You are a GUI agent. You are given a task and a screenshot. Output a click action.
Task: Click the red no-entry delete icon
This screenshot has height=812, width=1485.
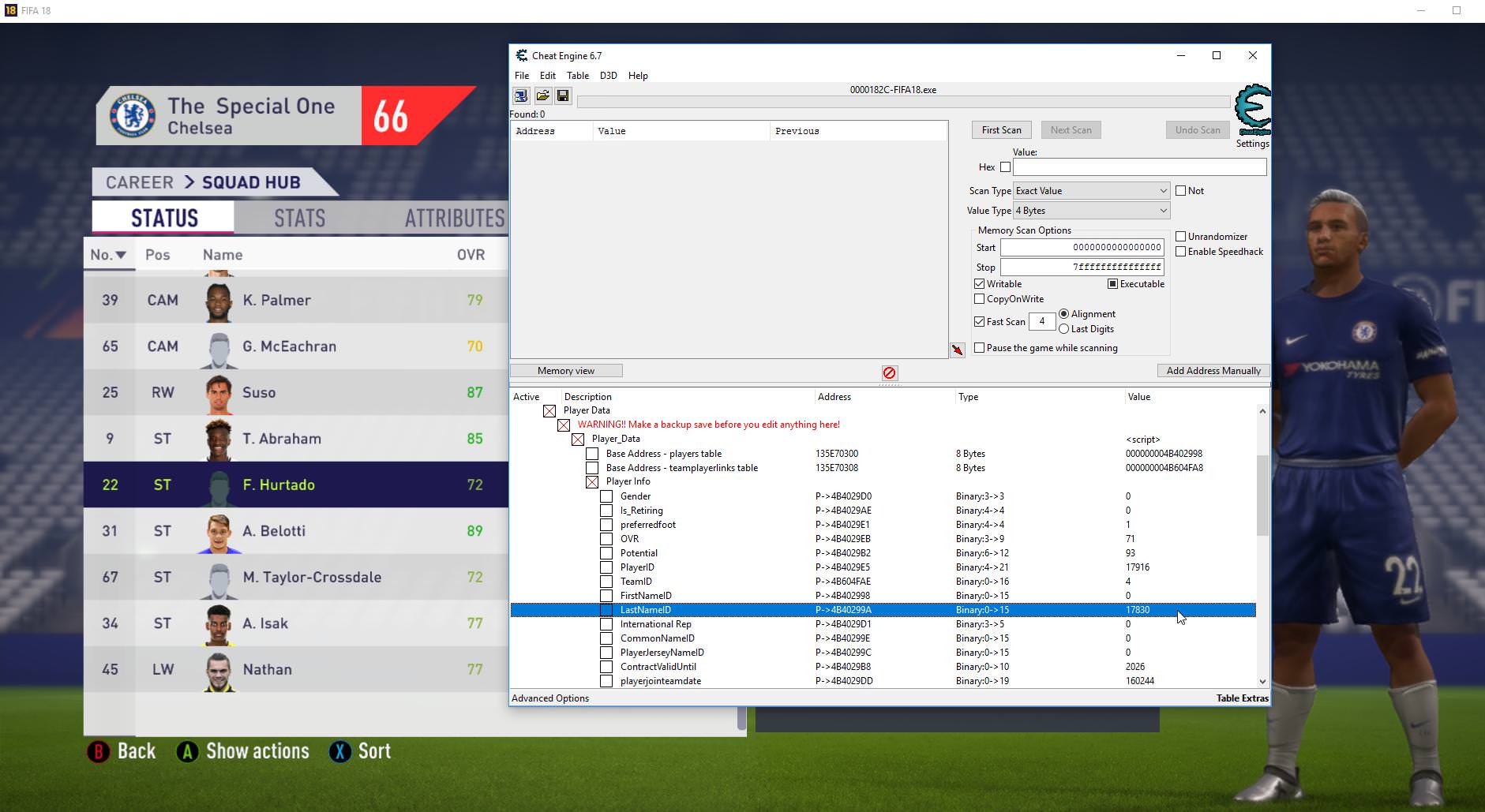point(890,372)
